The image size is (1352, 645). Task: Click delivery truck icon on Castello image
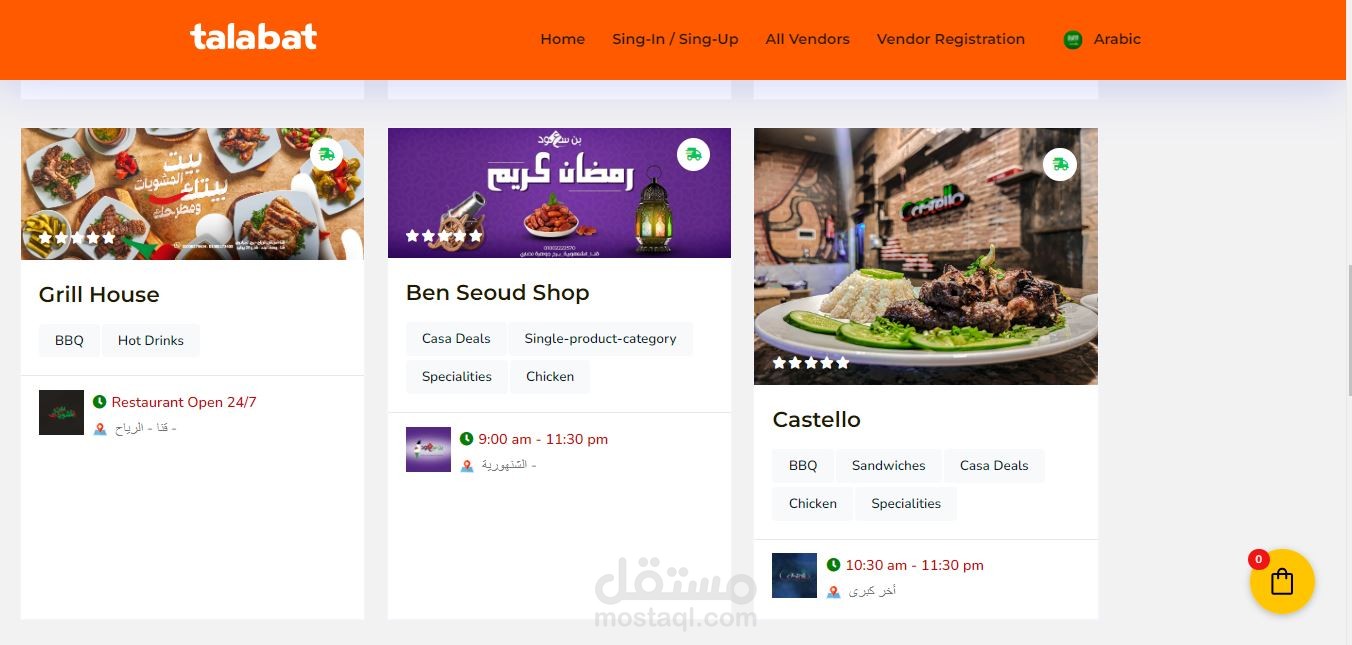point(1060,164)
